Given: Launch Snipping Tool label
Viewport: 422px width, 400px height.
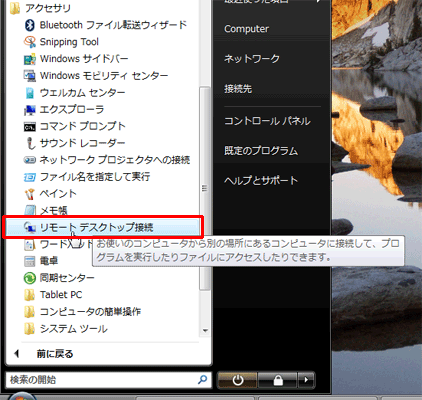Looking at the screenshot, I should coord(69,42).
